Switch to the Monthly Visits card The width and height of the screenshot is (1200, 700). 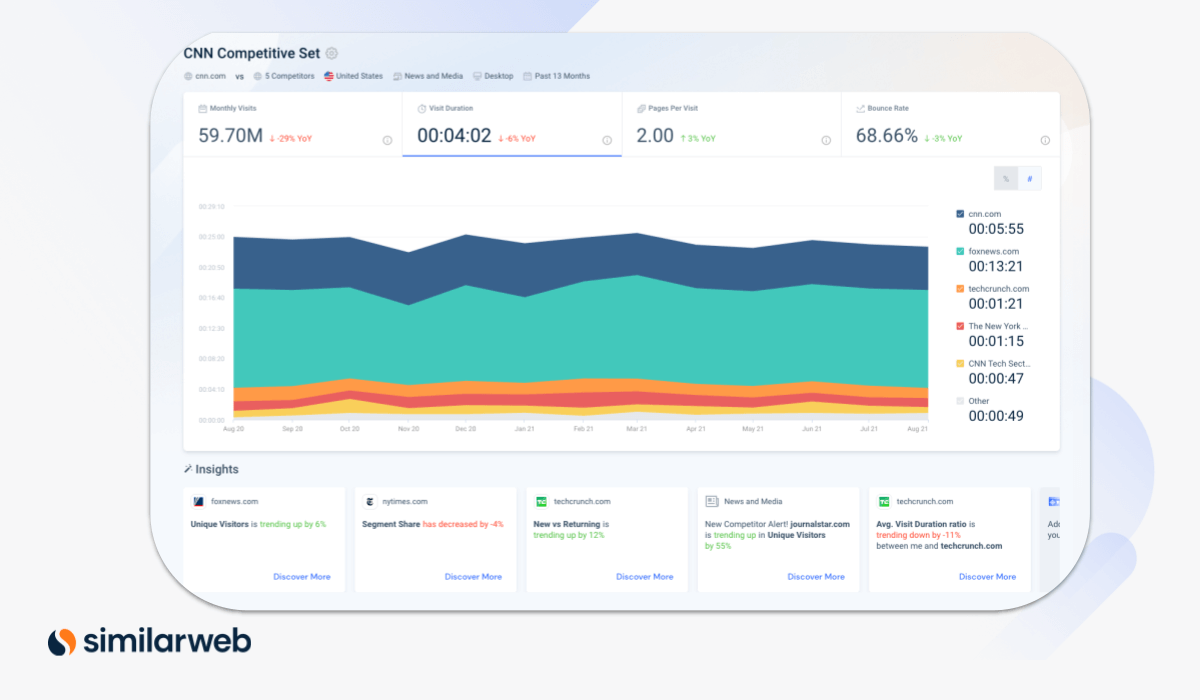coord(290,125)
